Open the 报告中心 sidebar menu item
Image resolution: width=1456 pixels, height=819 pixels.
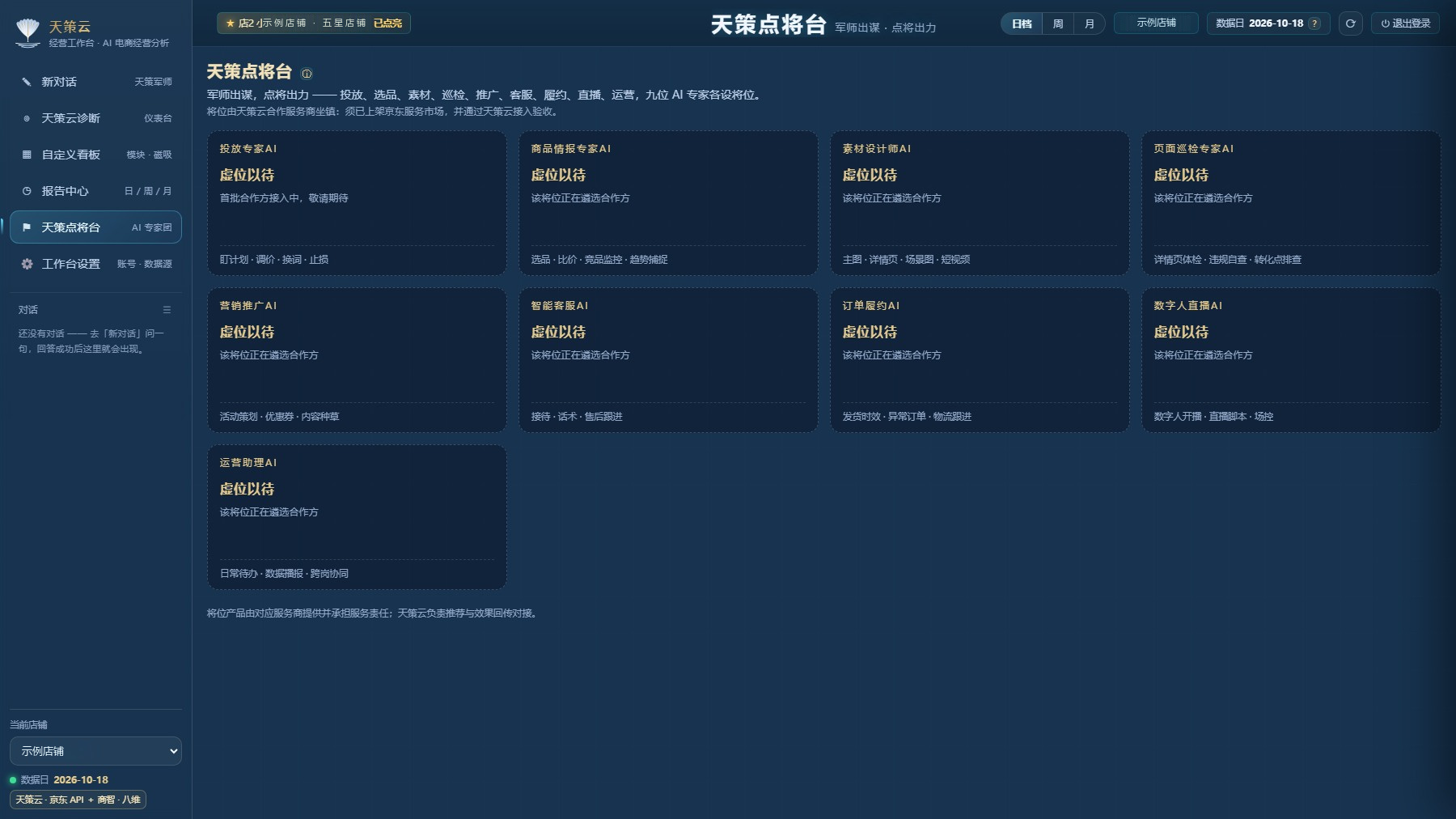95,191
